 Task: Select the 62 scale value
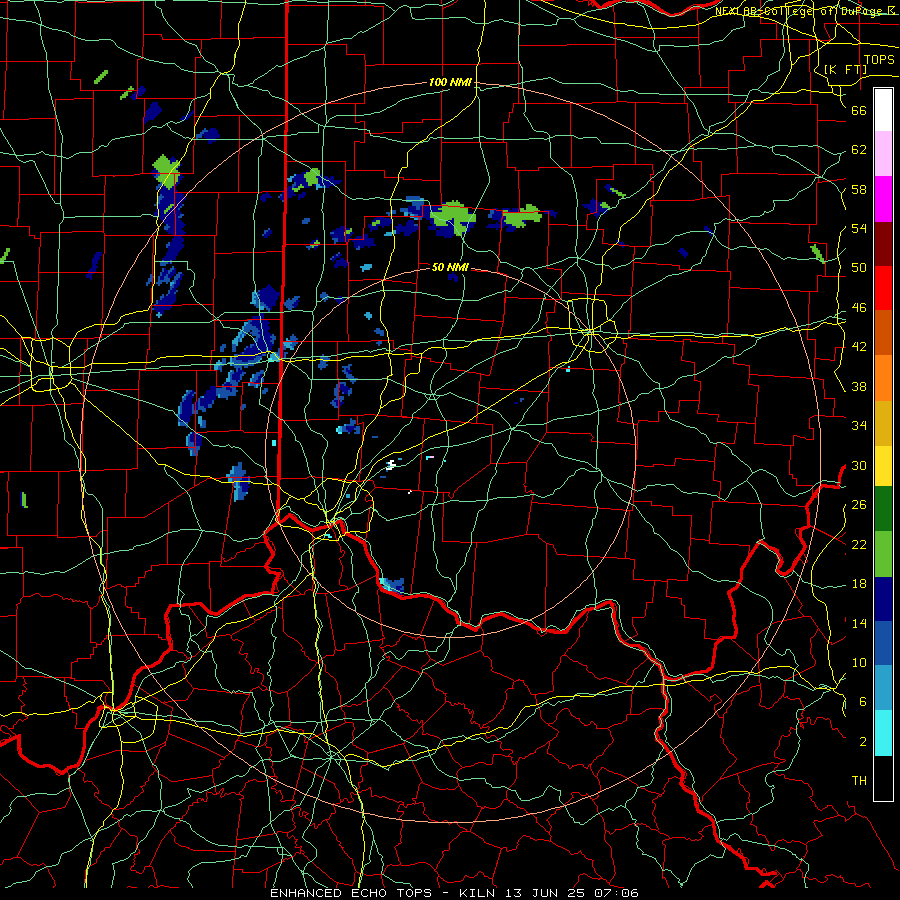click(859, 150)
